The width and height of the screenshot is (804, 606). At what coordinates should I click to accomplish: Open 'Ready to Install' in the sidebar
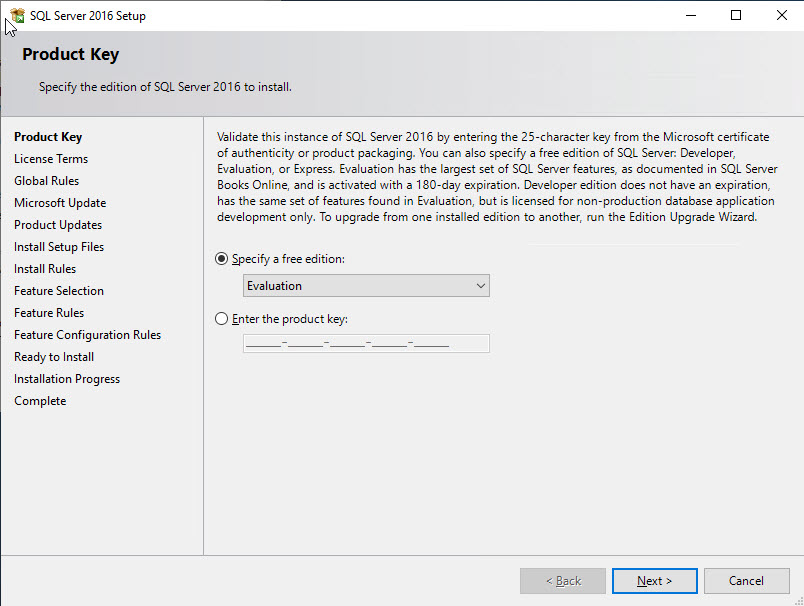(53, 356)
